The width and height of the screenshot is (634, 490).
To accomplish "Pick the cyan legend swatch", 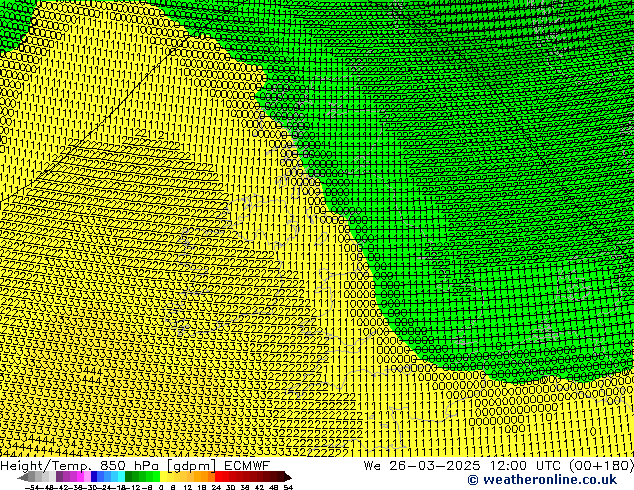I will 121,476.
